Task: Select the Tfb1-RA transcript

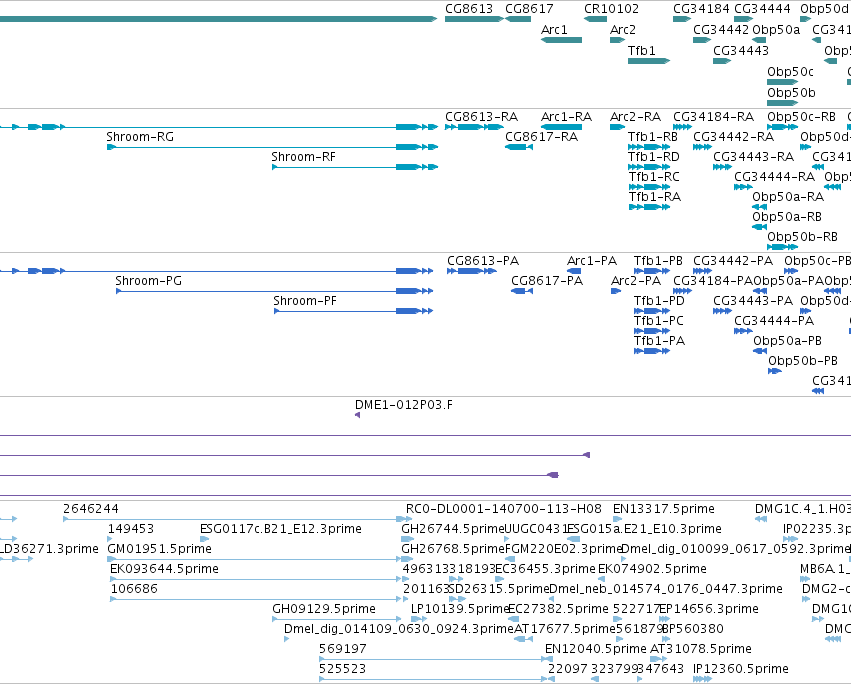Action: point(649,207)
